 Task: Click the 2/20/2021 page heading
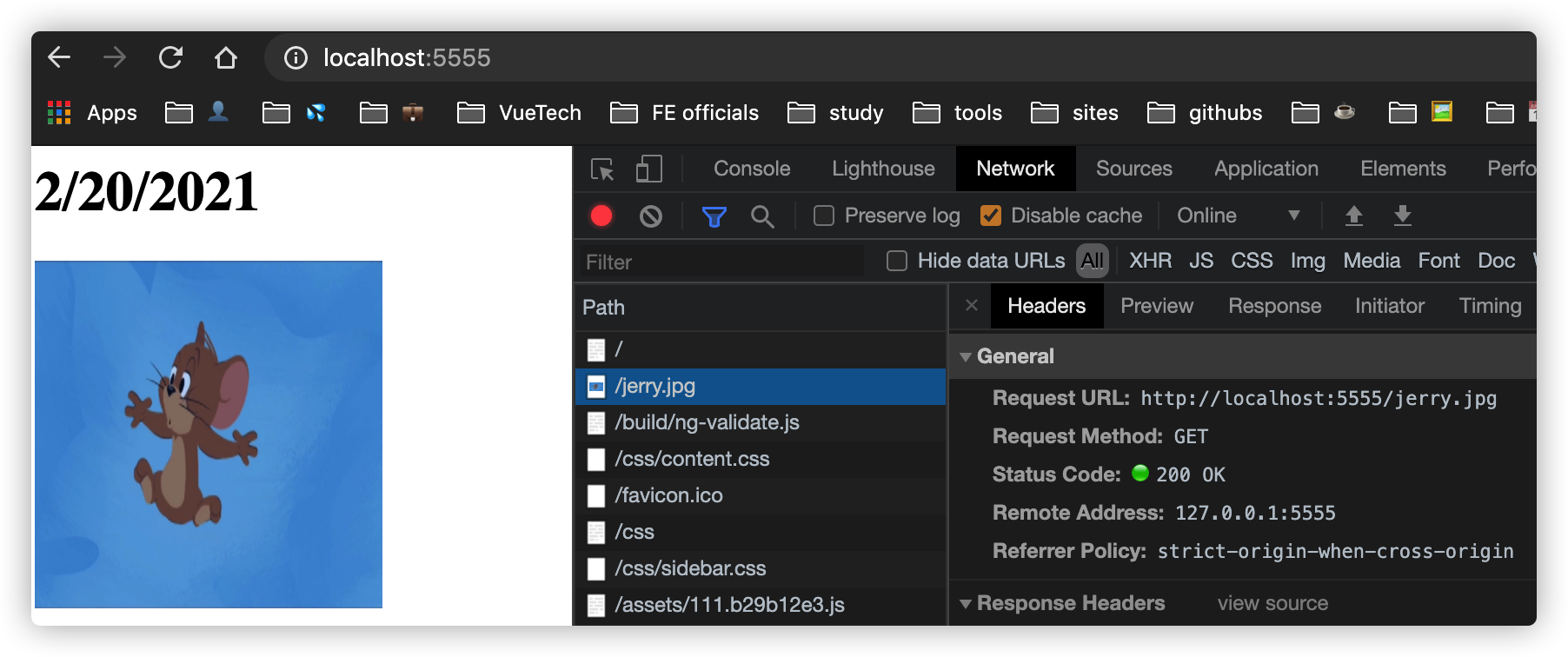pyautogui.click(x=147, y=191)
